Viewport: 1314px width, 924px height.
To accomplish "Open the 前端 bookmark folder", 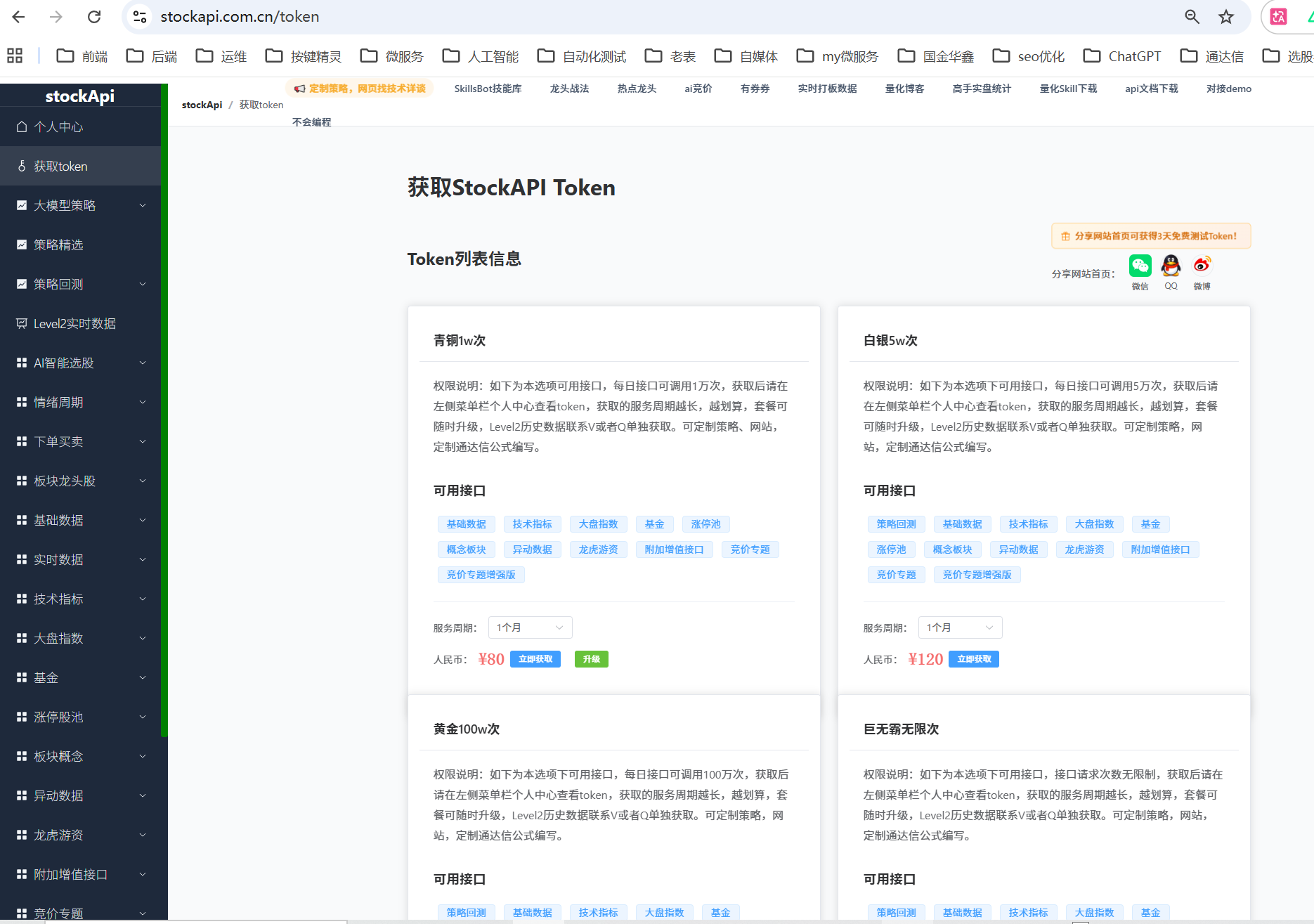I will pos(82,56).
